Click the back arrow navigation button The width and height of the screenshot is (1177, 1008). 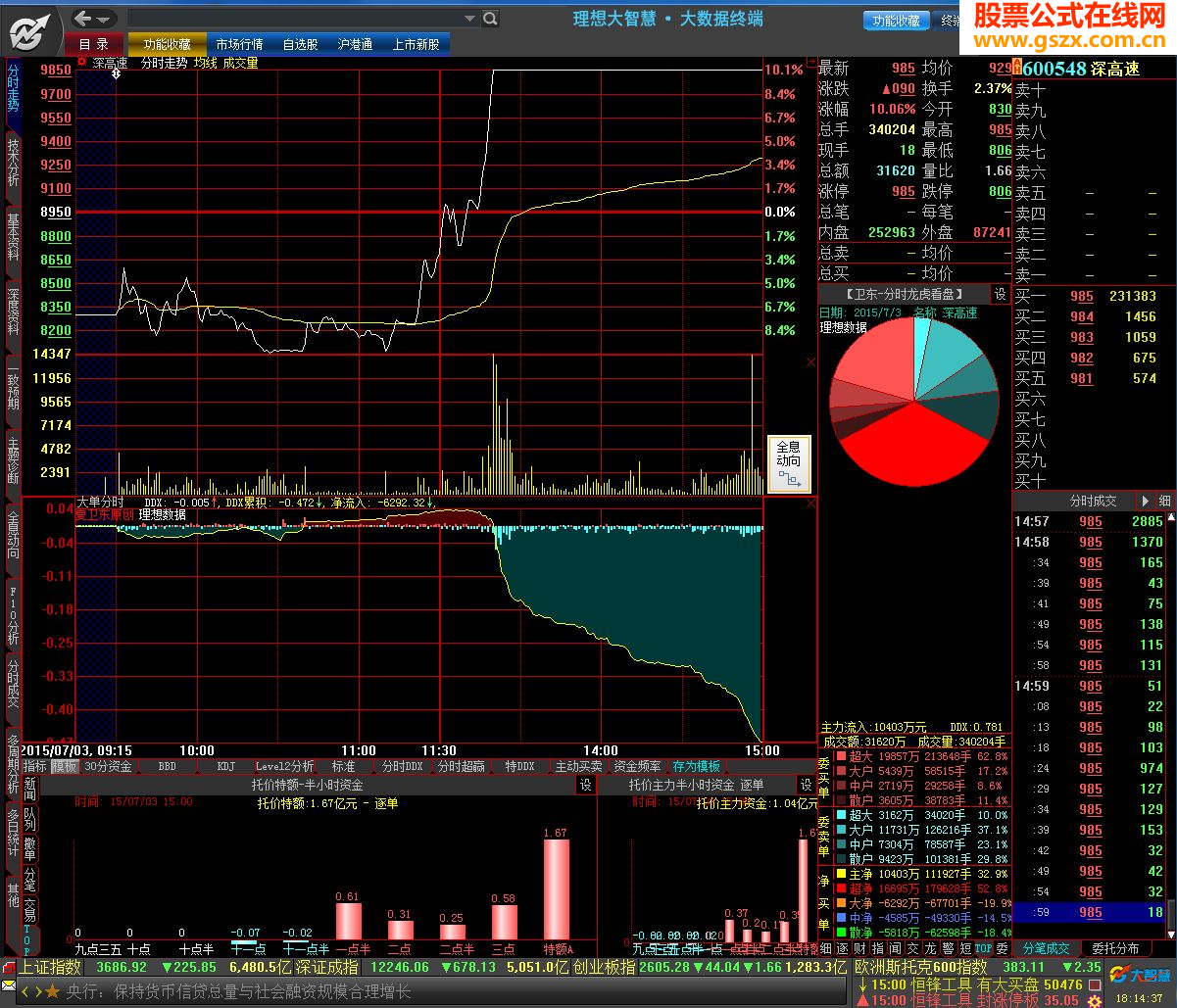click(82, 18)
